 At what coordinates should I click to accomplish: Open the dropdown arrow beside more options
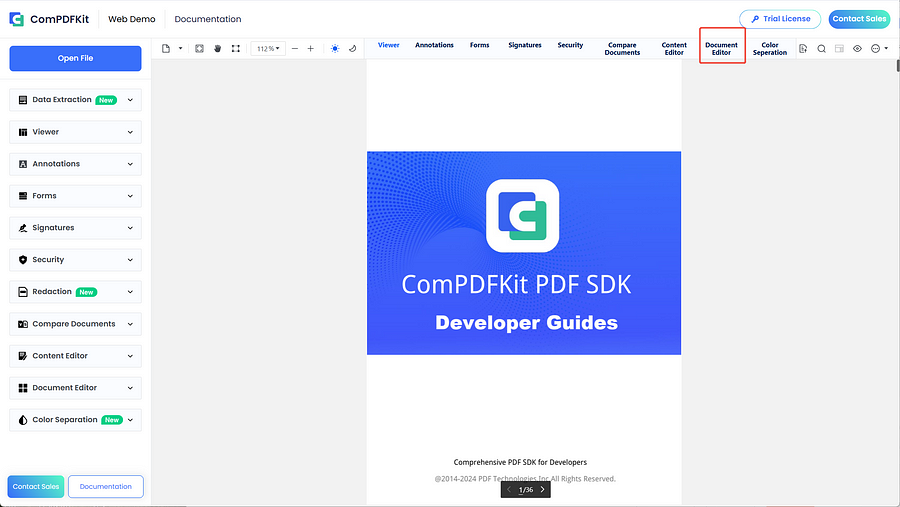pyautogui.click(x=886, y=49)
